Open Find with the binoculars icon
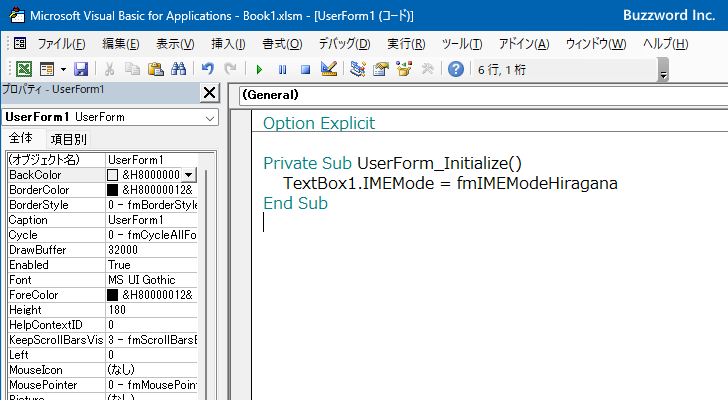Screen dimensions: 728x400 [x=178, y=69]
